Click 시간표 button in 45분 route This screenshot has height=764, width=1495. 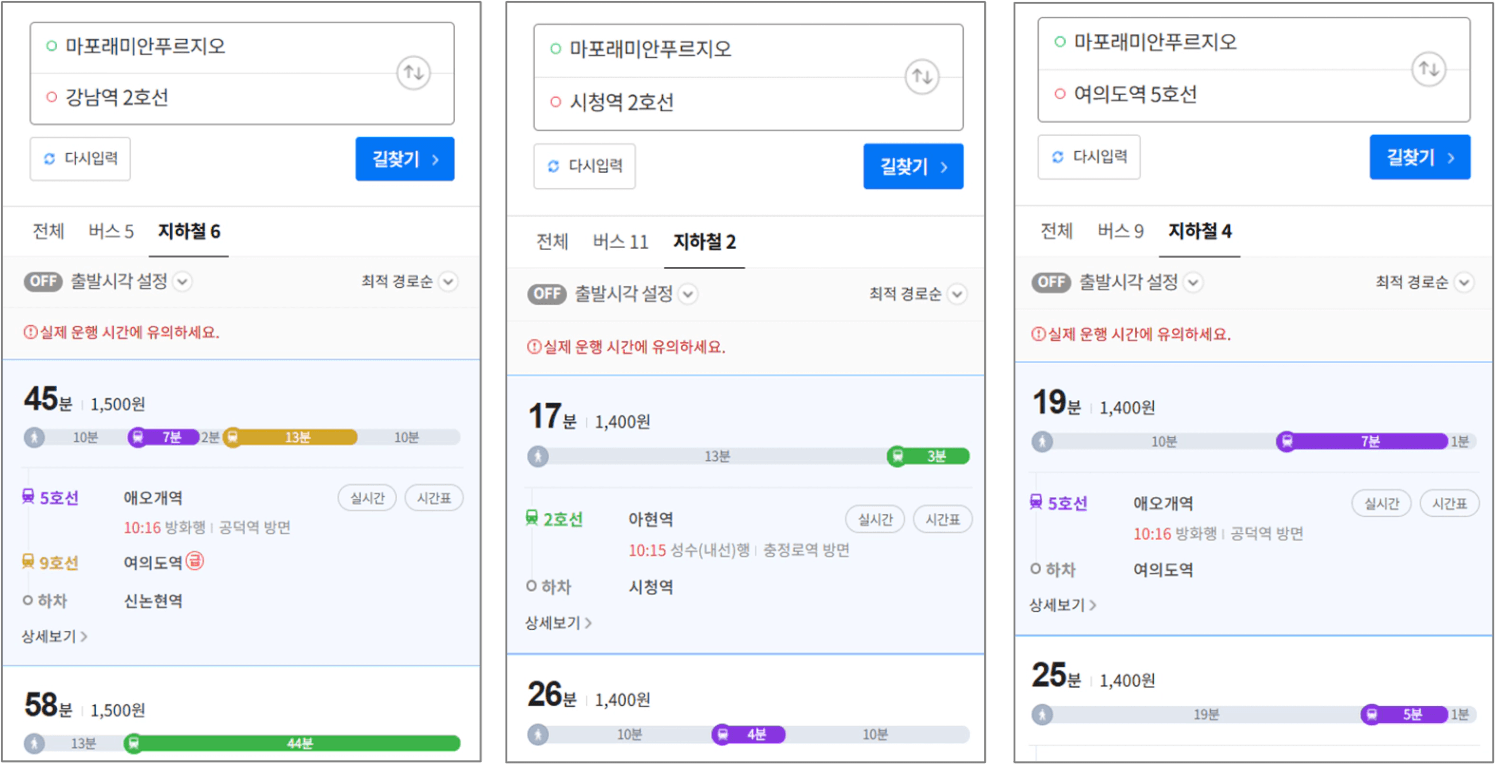tap(434, 498)
